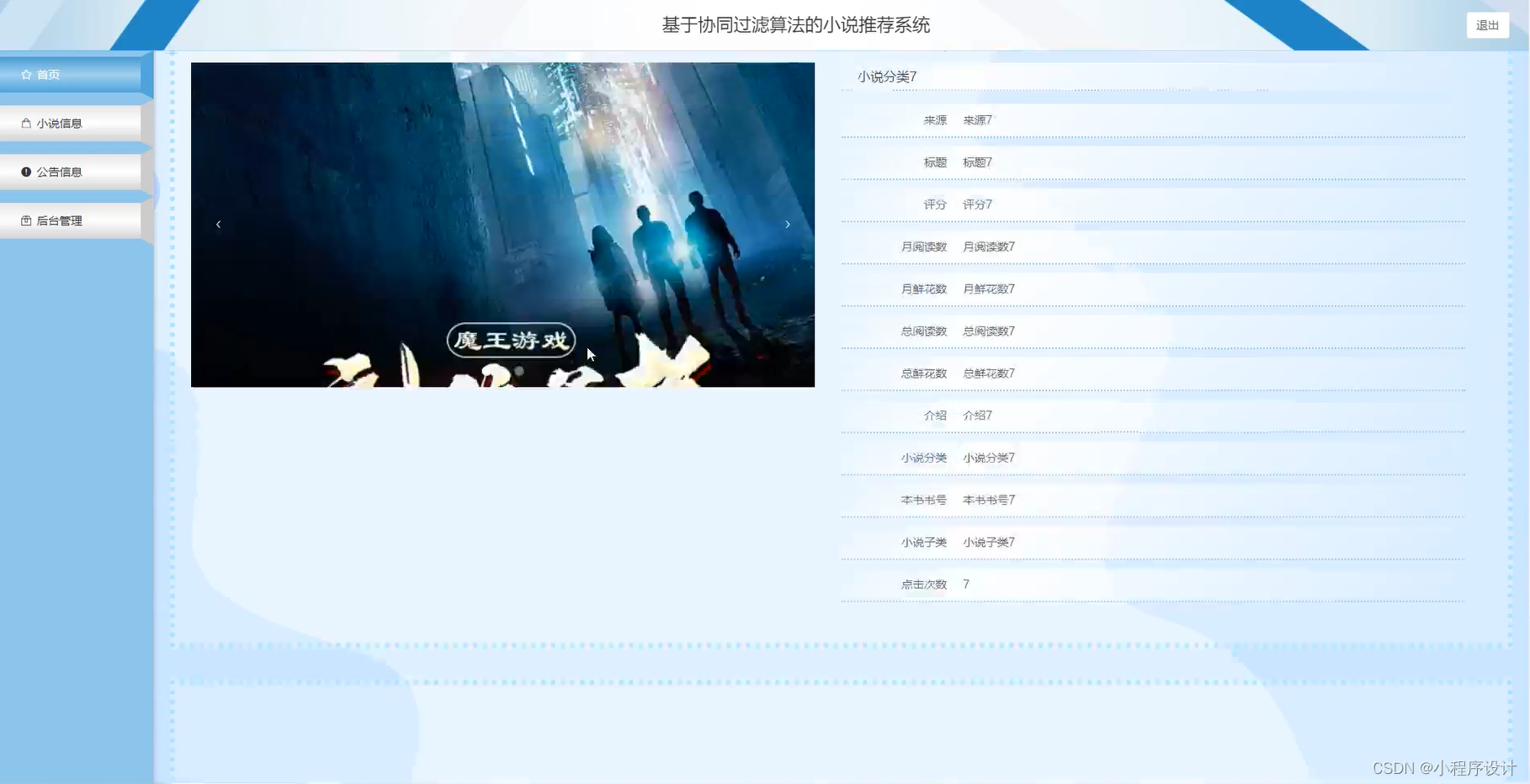Image resolution: width=1530 pixels, height=784 pixels.
Task: Select the carousel indicator dot
Action: pyautogui.click(x=519, y=370)
